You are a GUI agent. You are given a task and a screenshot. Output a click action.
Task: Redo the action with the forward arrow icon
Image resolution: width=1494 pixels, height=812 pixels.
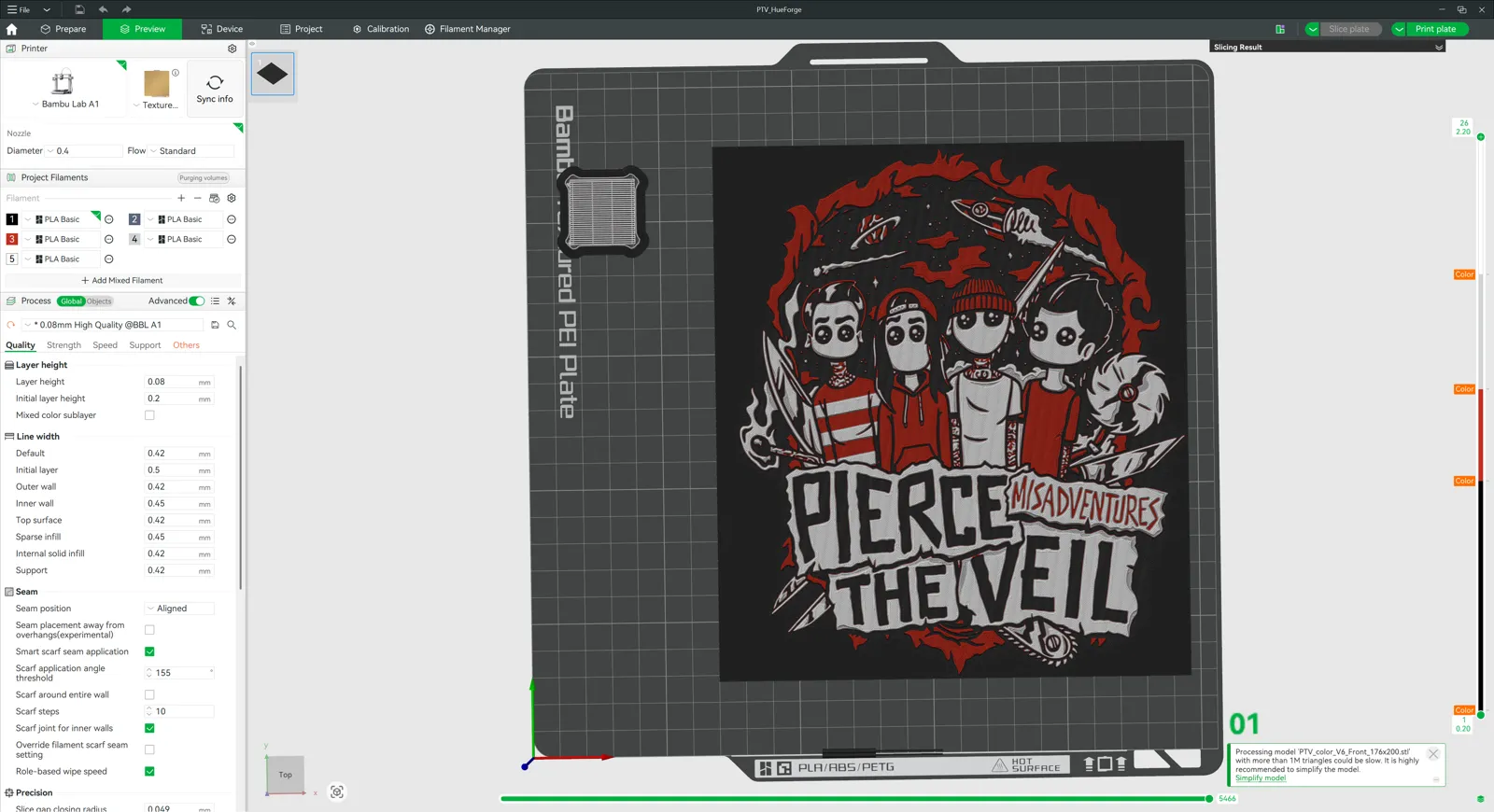click(x=126, y=9)
